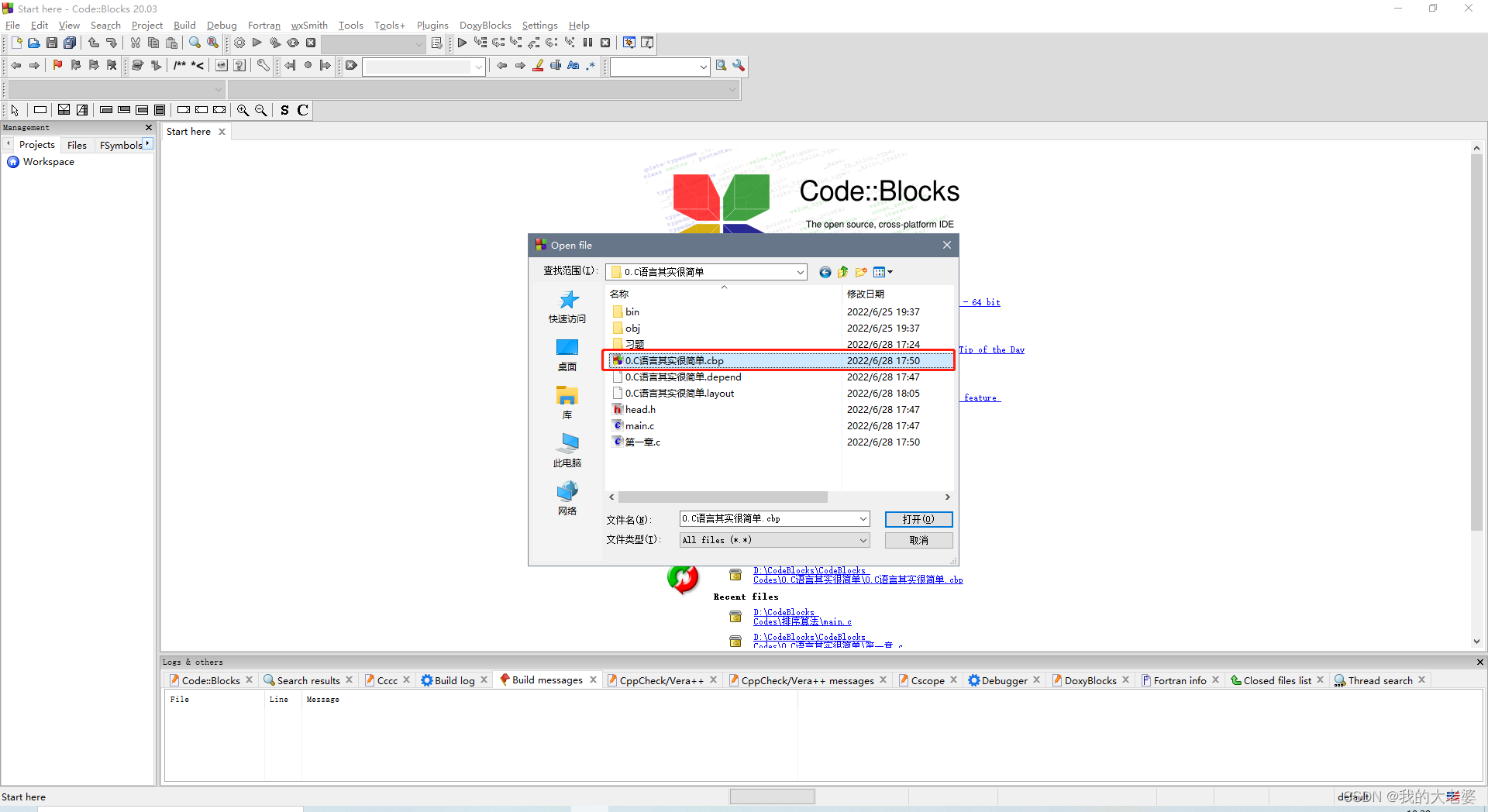
Task: Run the program with the green Run icon
Action: 257,43
